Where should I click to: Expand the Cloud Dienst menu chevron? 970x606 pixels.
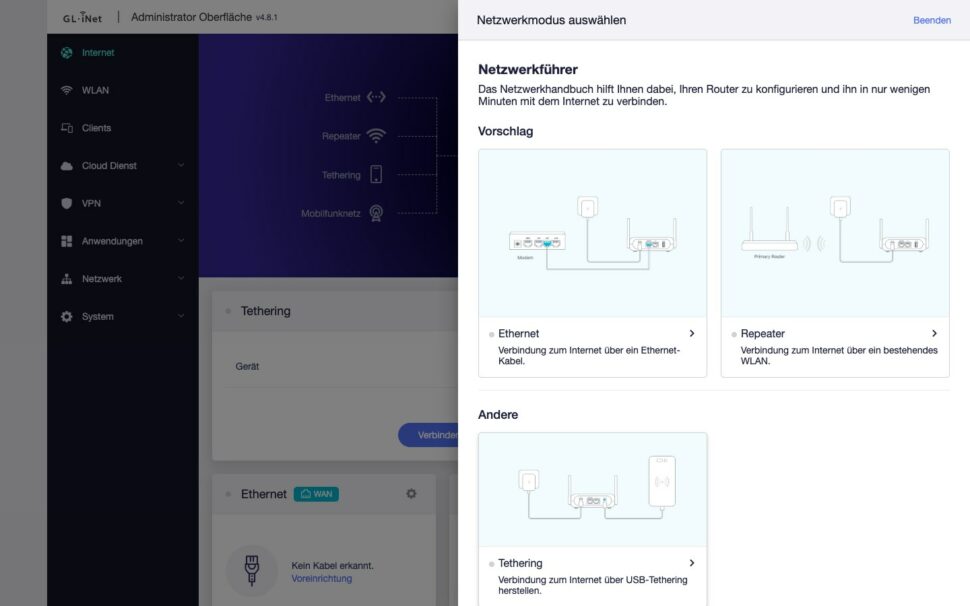click(x=181, y=165)
